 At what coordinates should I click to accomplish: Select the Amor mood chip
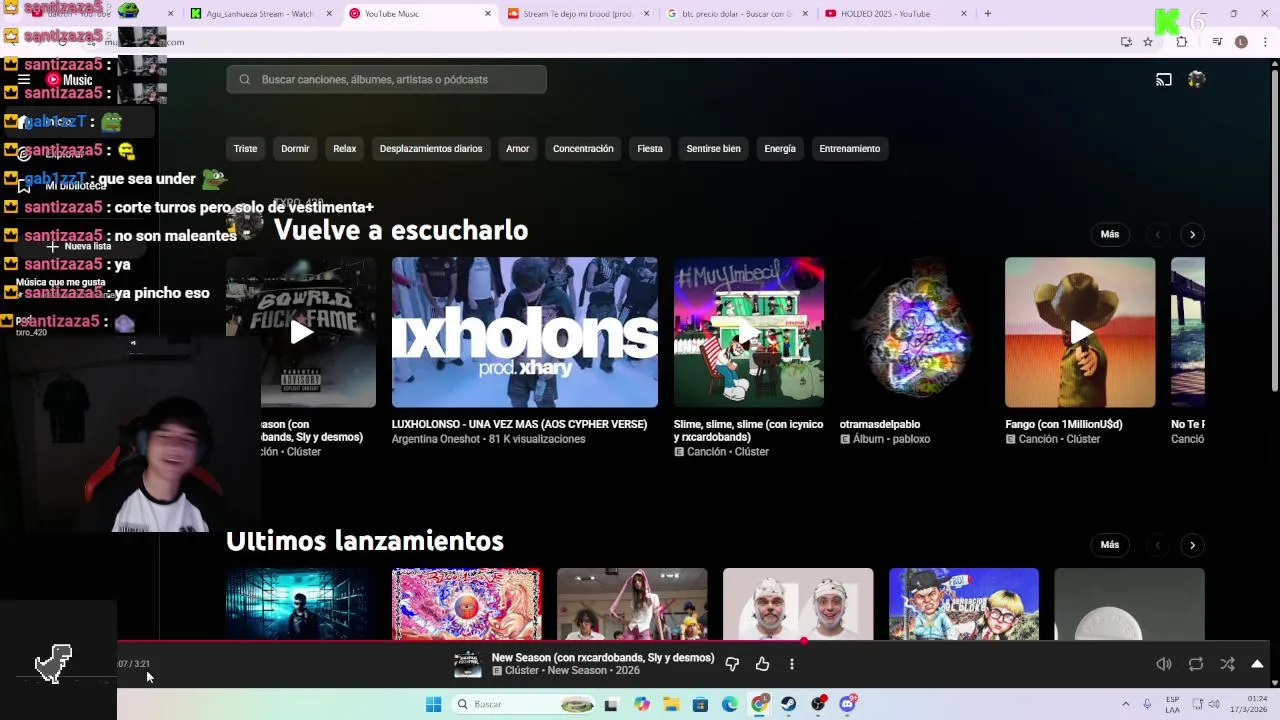[x=517, y=149]
